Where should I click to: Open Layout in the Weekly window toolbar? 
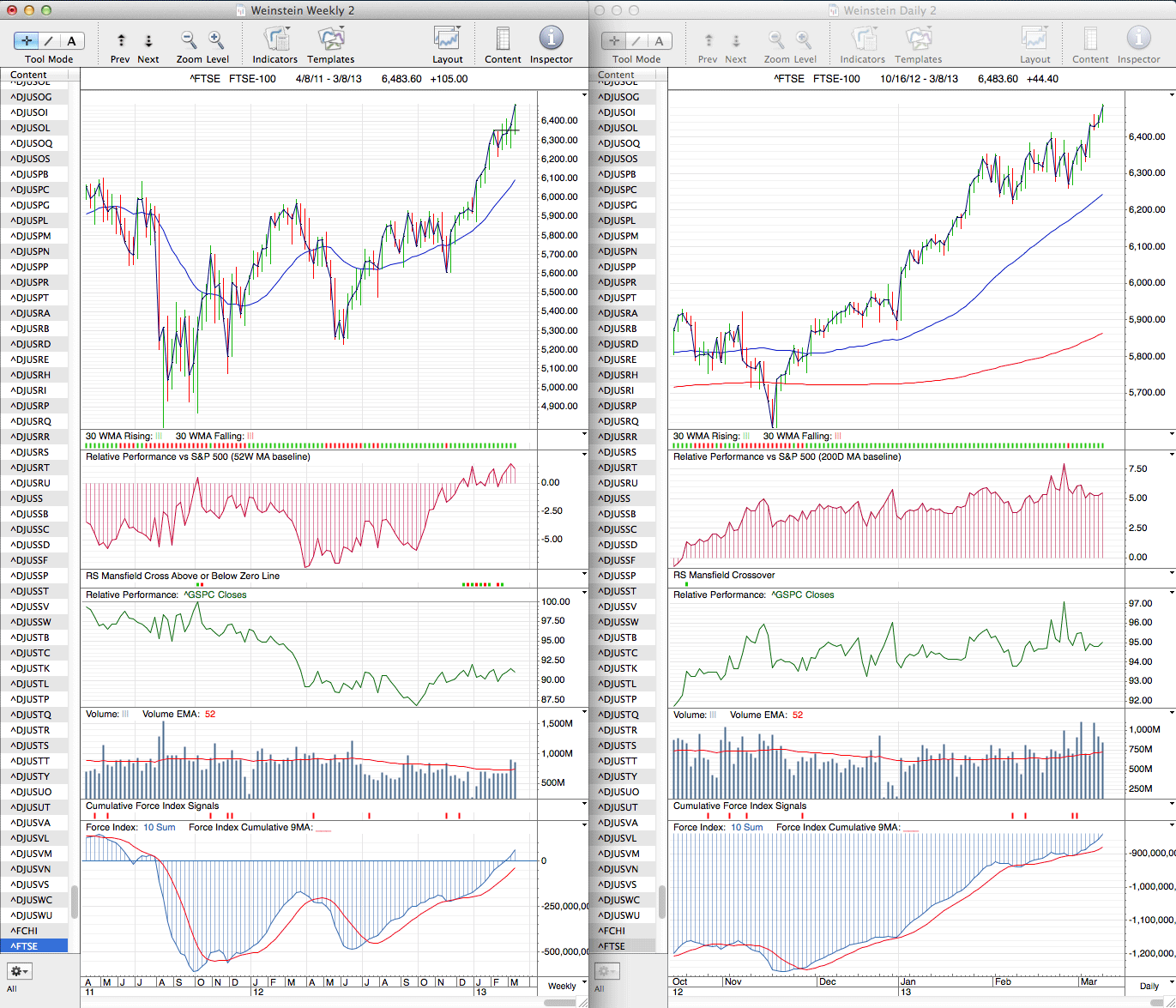coord(447,39)
